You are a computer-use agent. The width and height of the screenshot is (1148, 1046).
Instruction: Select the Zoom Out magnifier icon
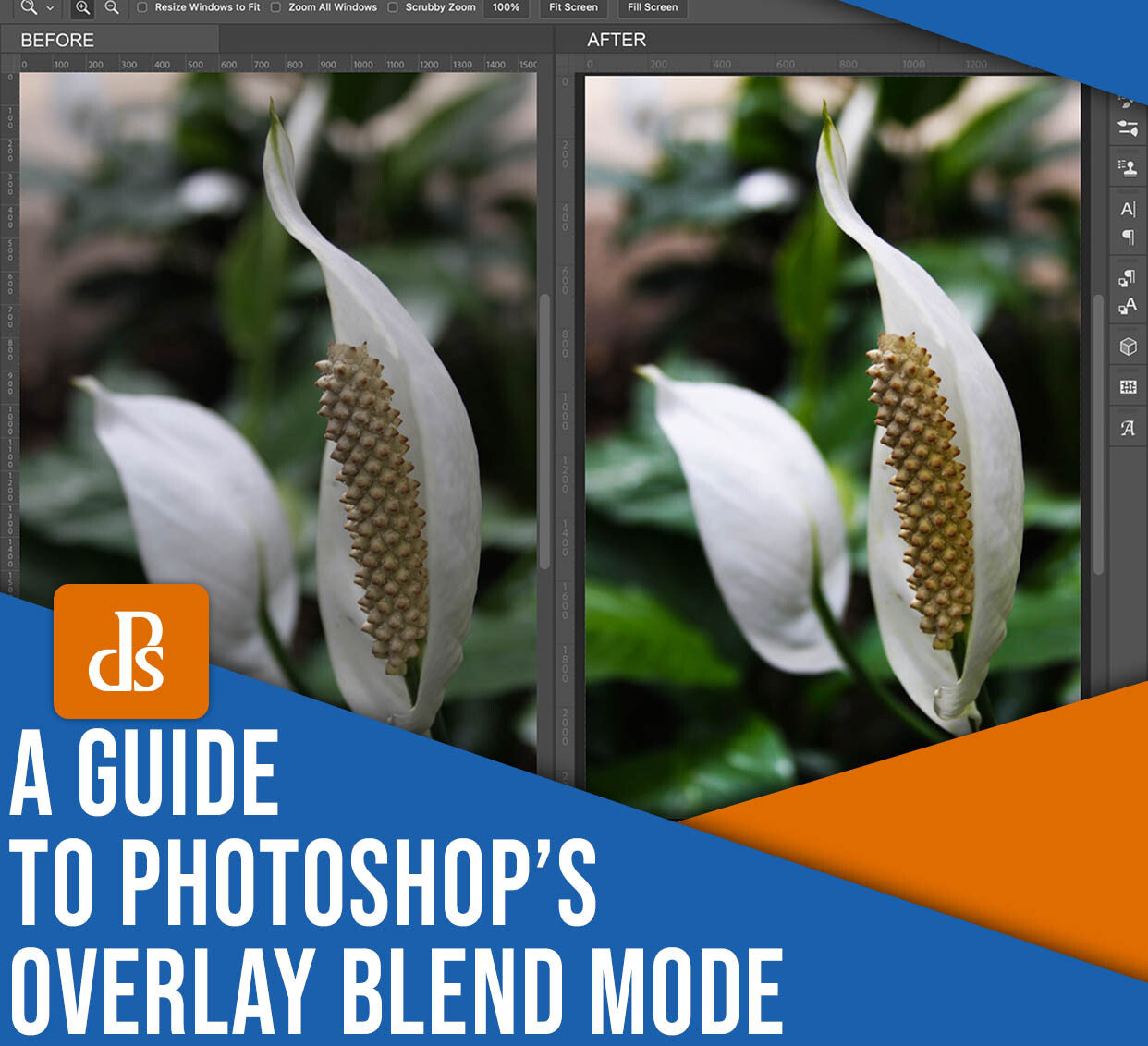click(111, 7)
